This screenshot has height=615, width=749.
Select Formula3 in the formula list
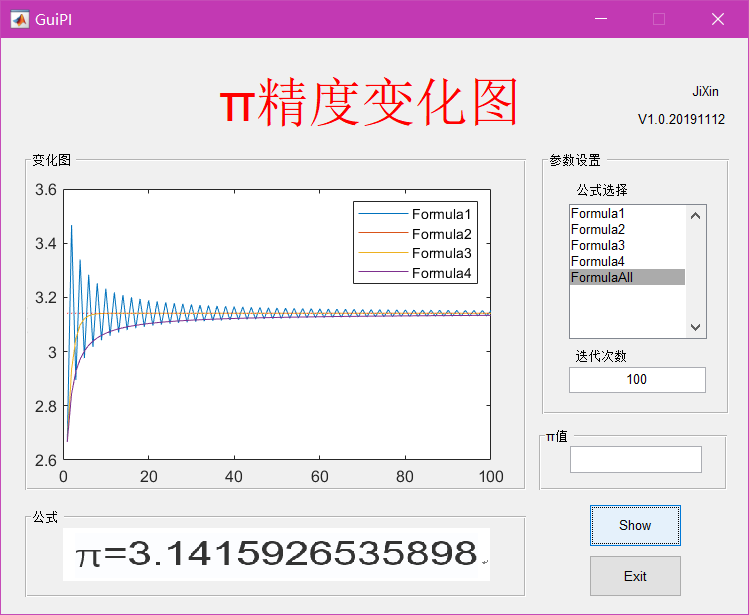(x=627, y=245)
